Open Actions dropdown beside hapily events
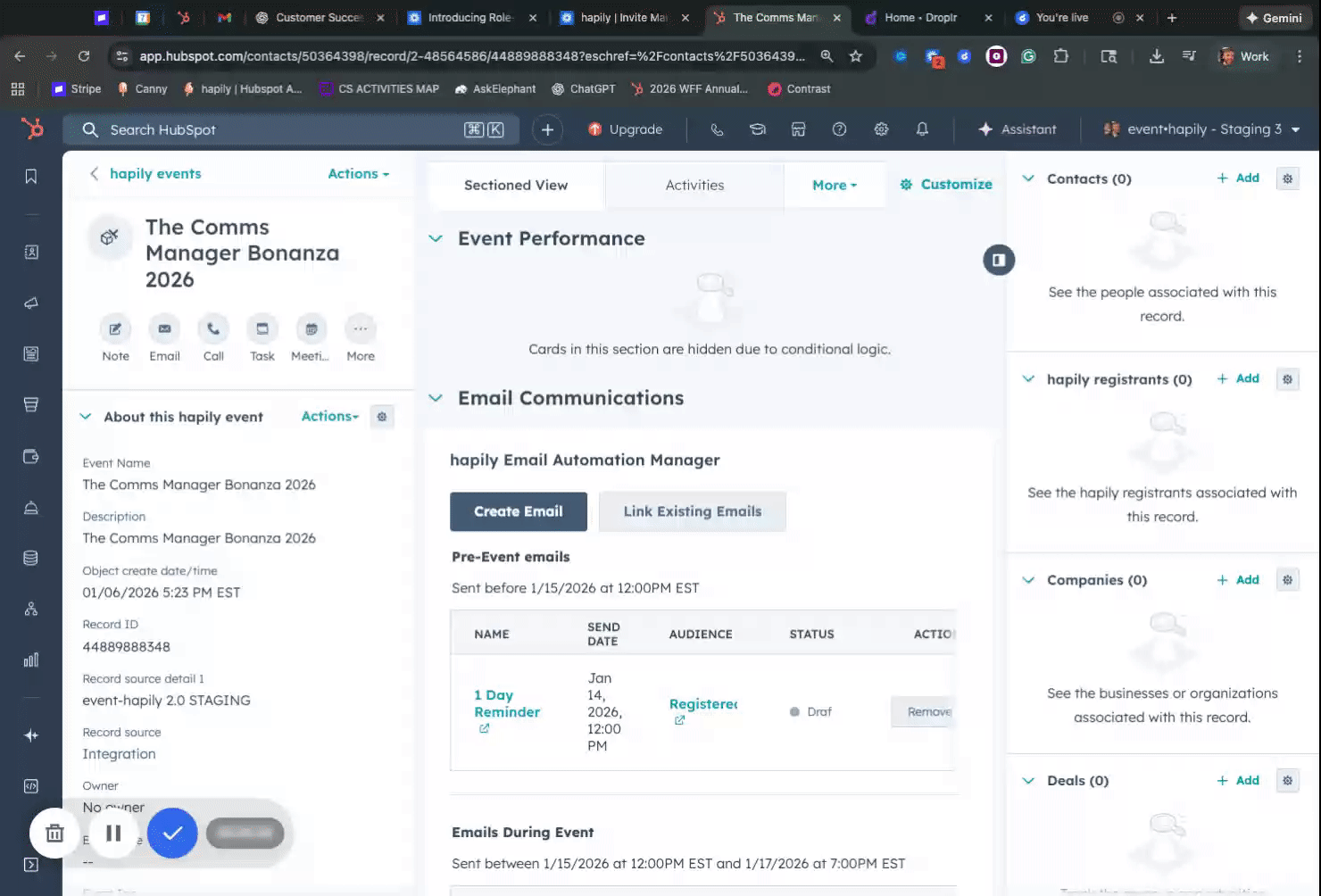The height and width of the screenshot is (896, 1321). (x=358, y=174)
